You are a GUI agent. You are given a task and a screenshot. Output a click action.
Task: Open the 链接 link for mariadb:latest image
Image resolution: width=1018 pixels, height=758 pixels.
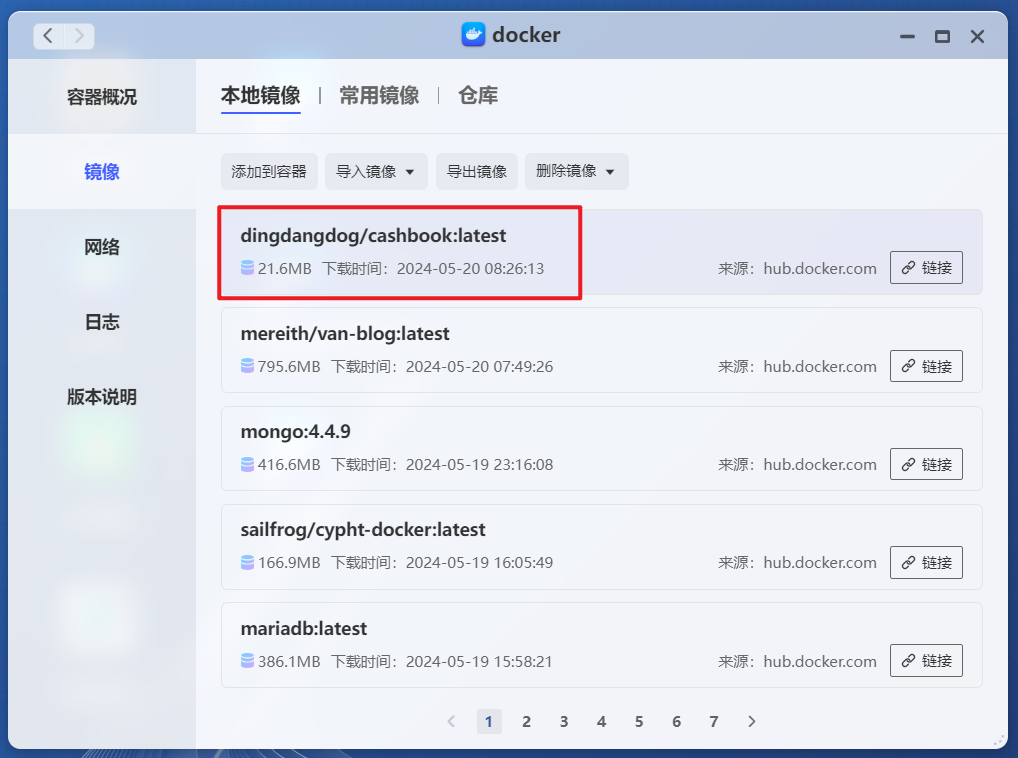pyautogui.click(x=926, y=661)
